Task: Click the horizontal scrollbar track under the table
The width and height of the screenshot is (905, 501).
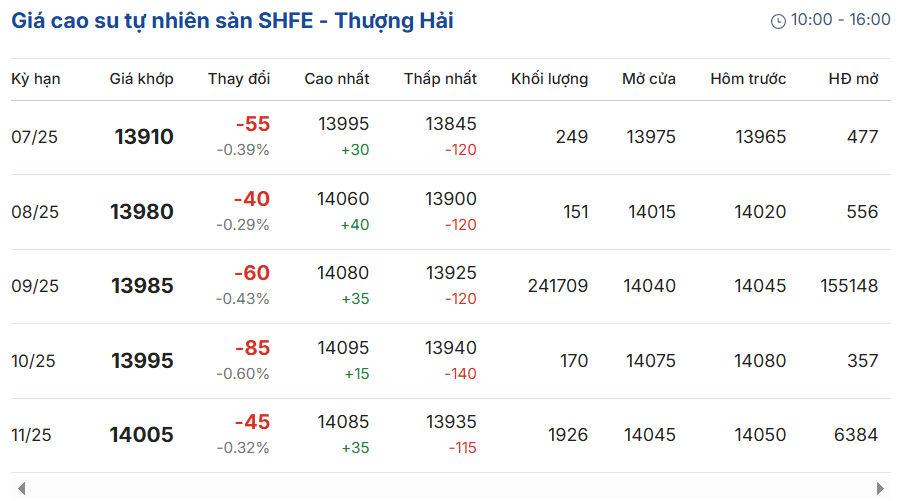Action: (451, 488)
